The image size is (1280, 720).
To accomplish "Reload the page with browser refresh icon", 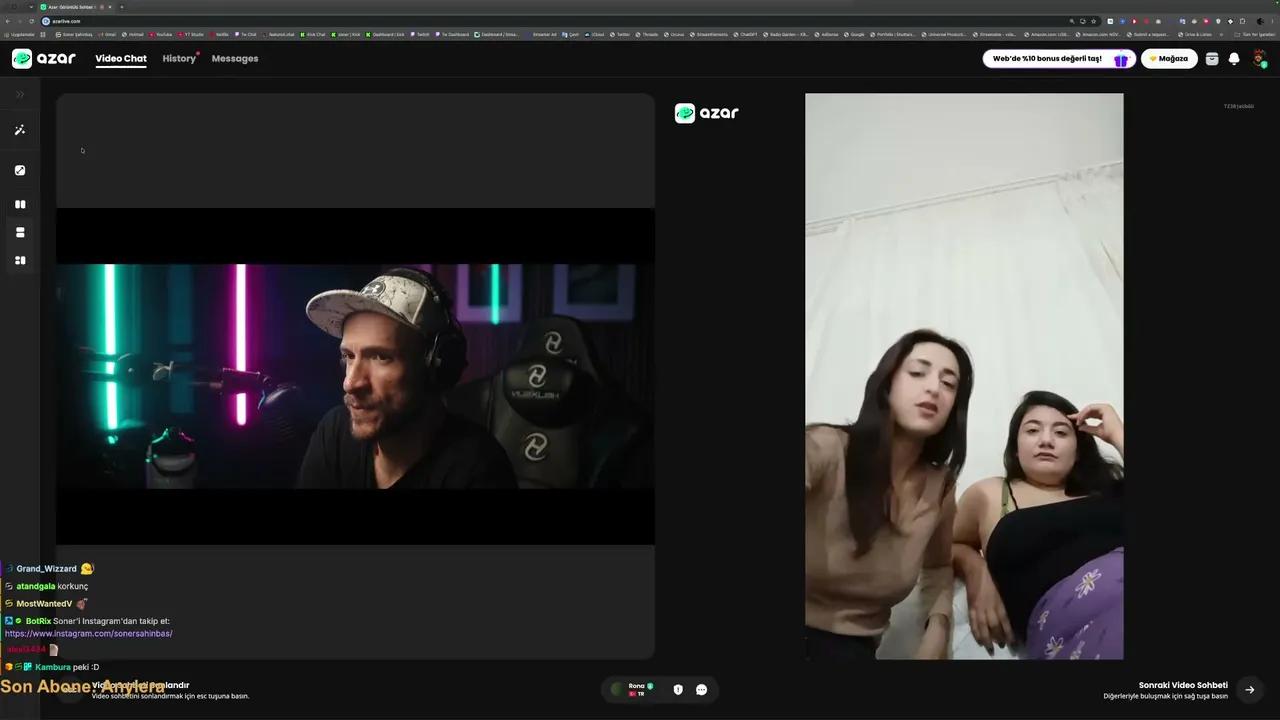I will (x=32, y=21).
